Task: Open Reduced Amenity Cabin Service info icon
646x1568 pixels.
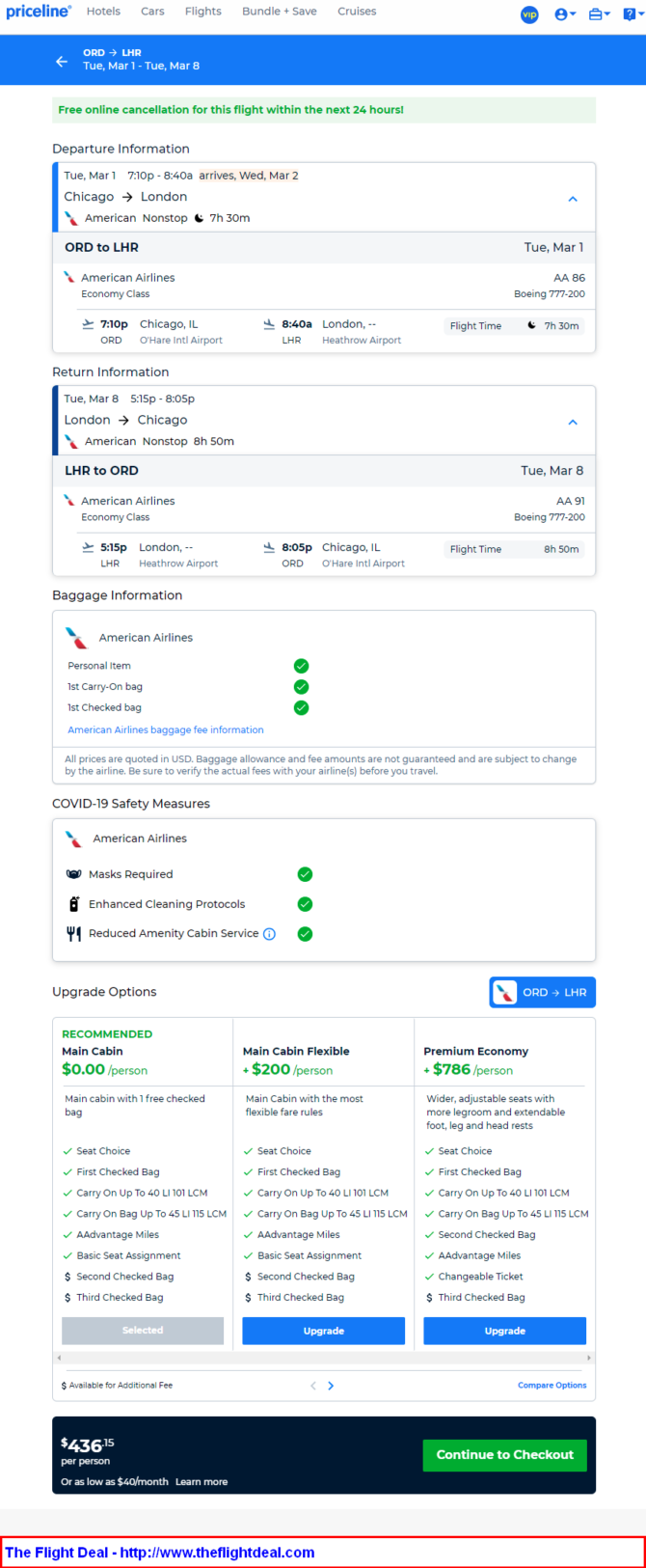Action: [x=270, y=934]
